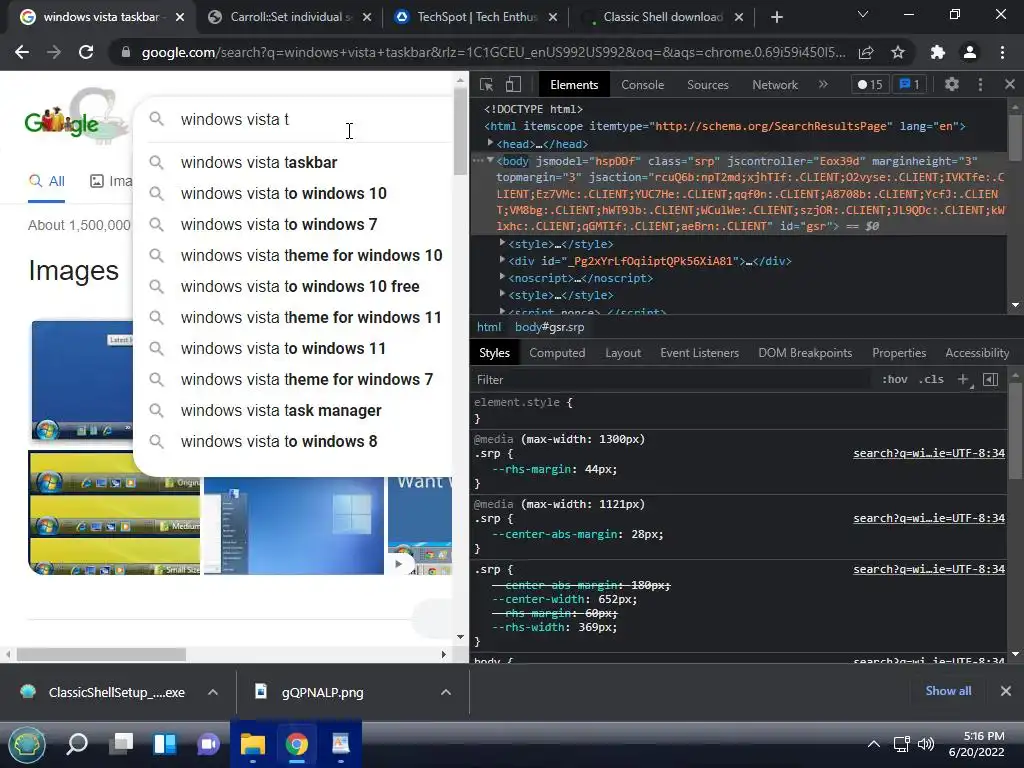The image size is (1024, 768).
Task: Click the body#gsr.srp breadcrumb item
Action: click(x=549, y=327)
